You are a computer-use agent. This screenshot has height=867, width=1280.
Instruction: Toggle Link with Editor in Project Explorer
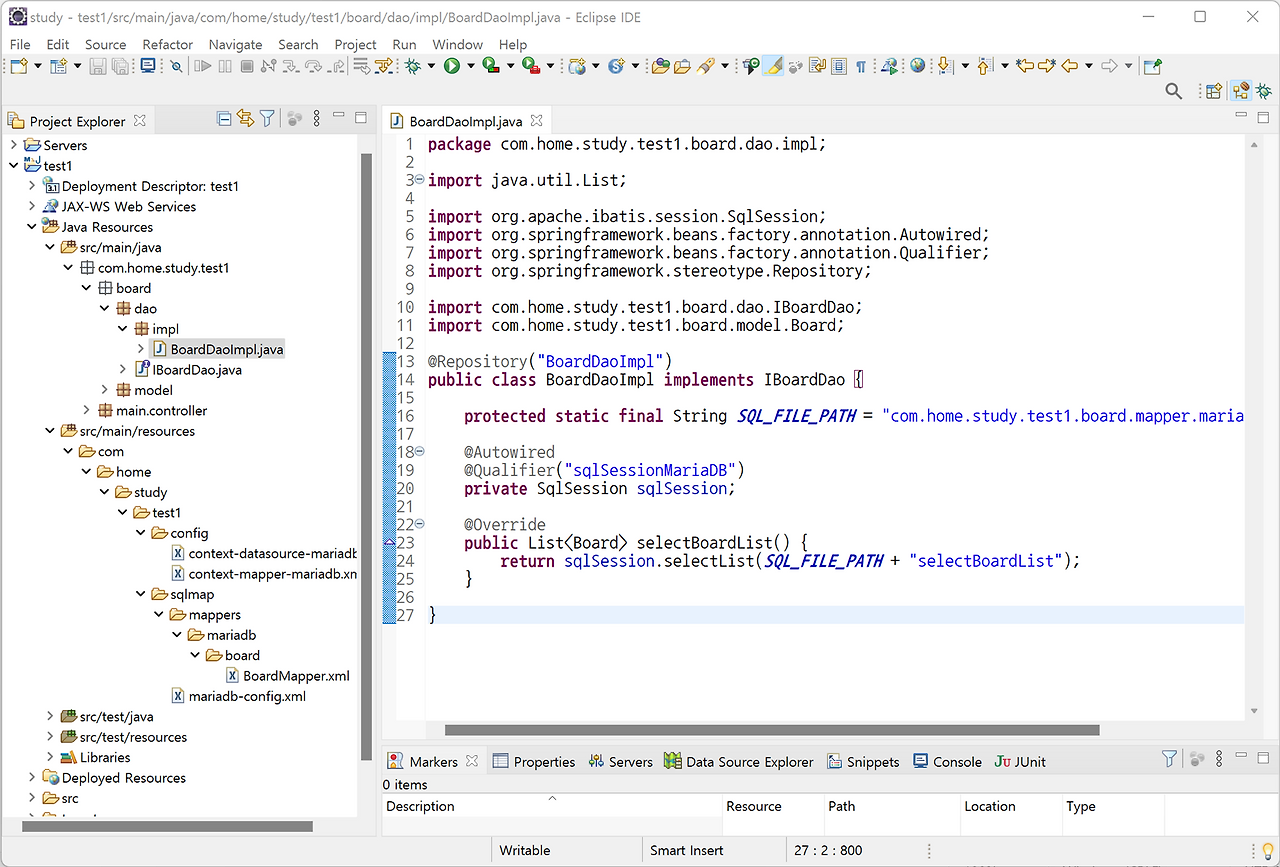[246, 120]
